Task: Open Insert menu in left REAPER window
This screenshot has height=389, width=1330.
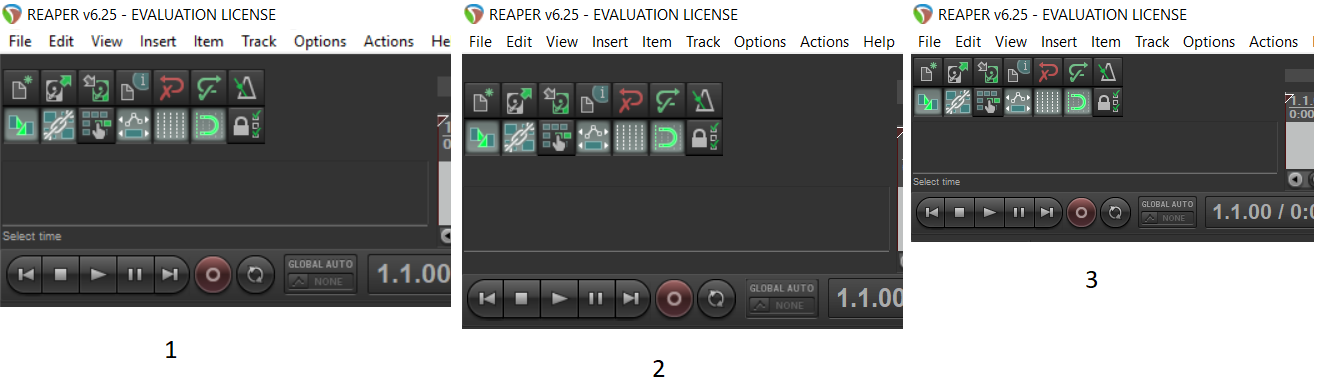Action: (158, 41)
